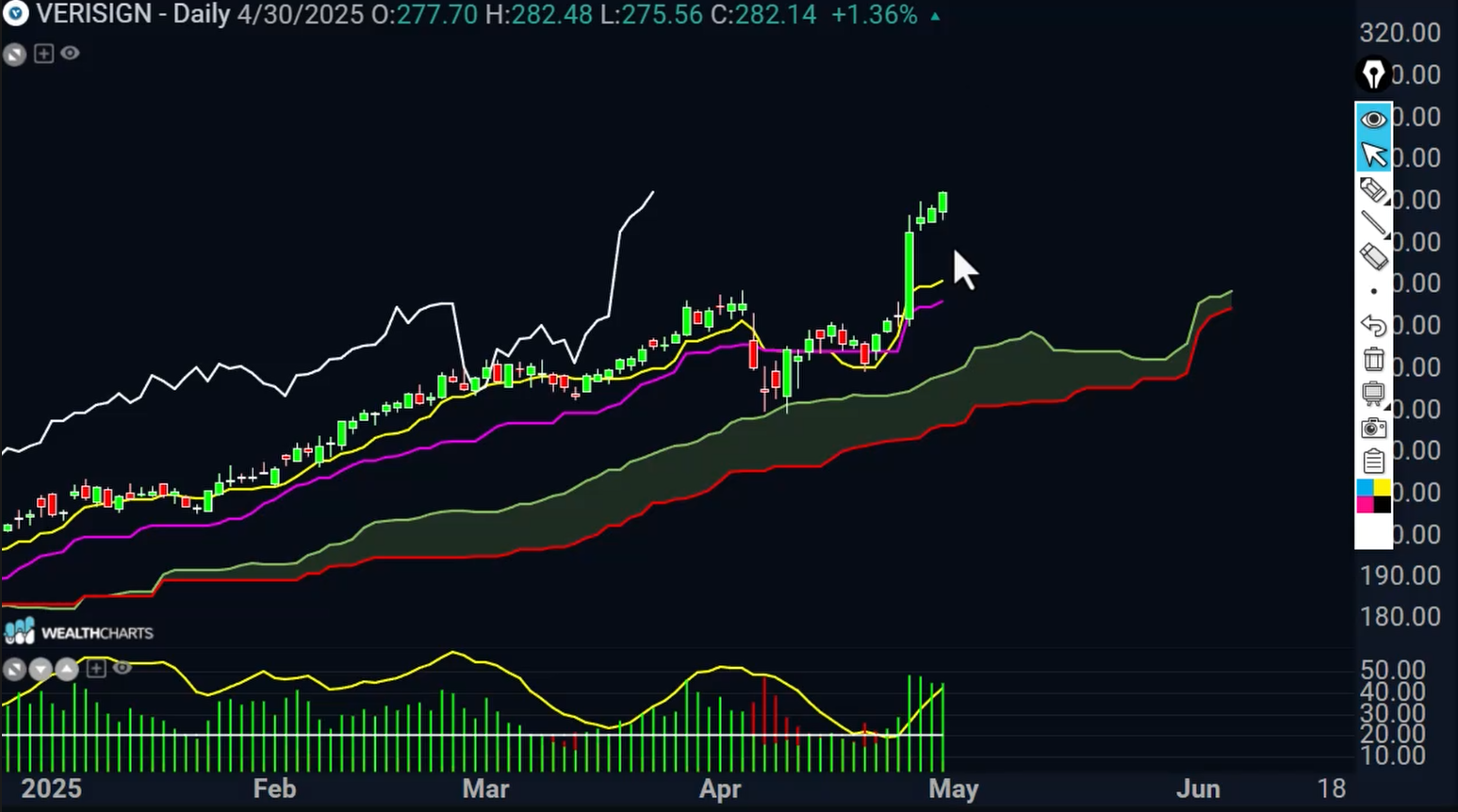
Task: Toggle lower pane indicator visibility eye
Action: [x=123, y=668]
